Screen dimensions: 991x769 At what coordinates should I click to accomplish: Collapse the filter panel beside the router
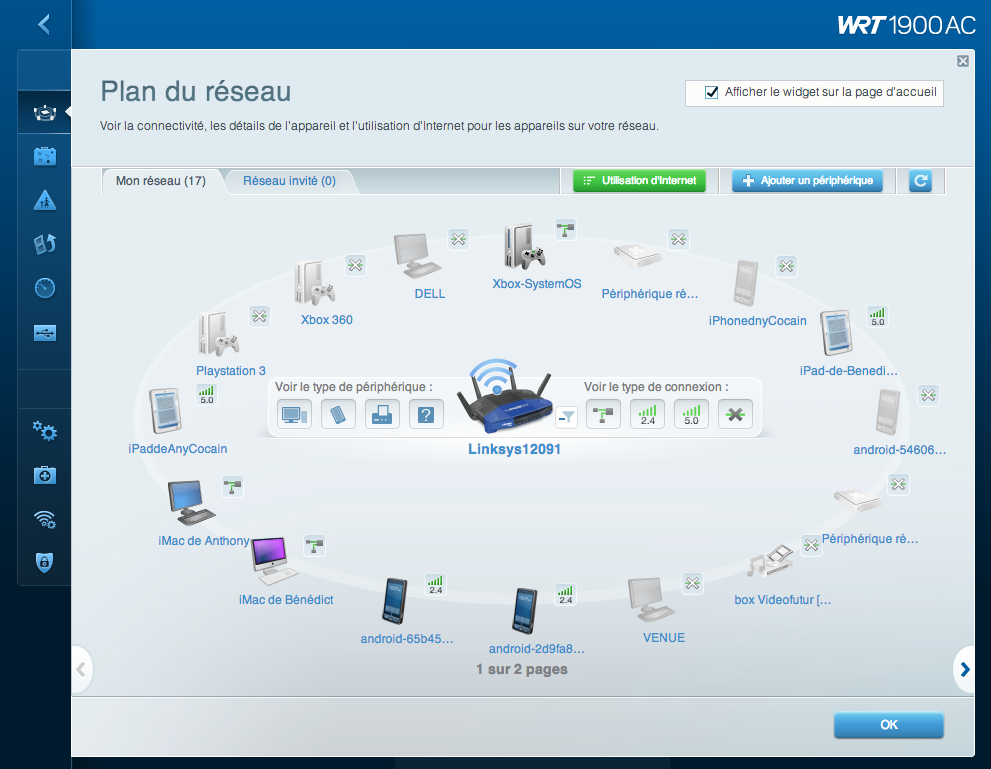pos(567,417)
